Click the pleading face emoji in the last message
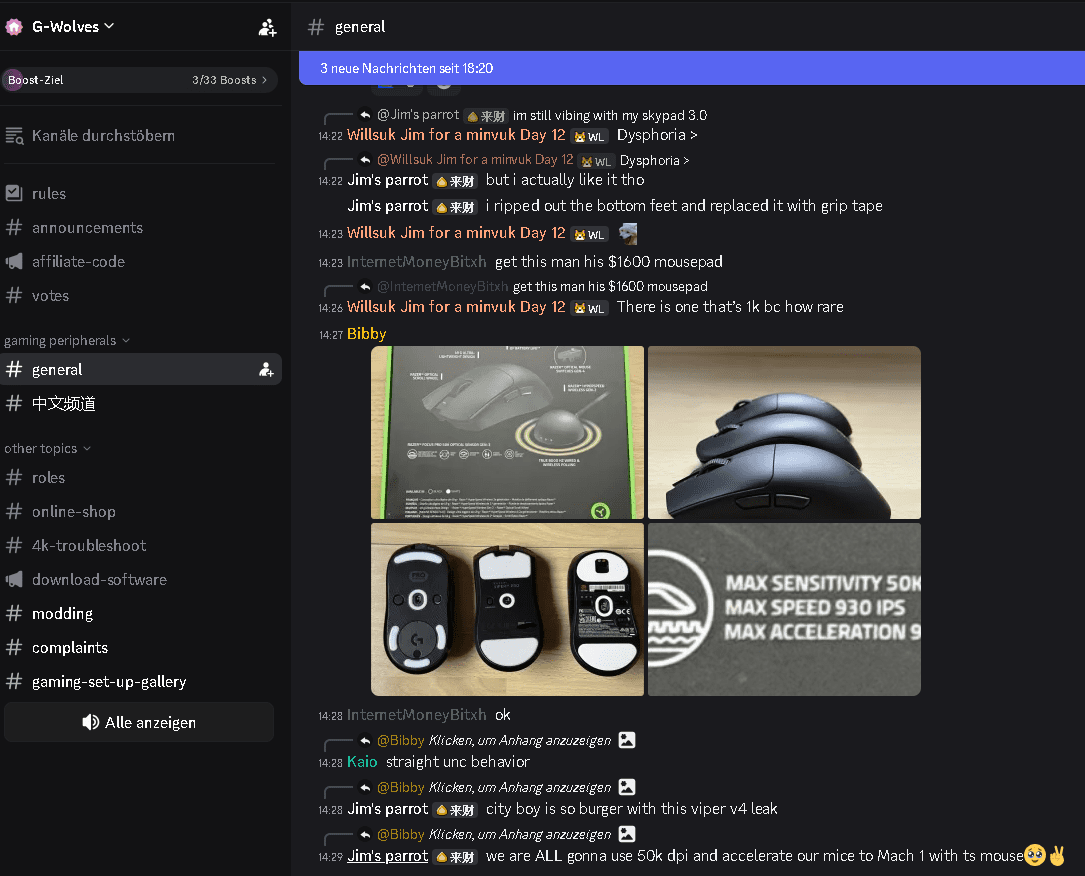 [x=1035, y=855]
